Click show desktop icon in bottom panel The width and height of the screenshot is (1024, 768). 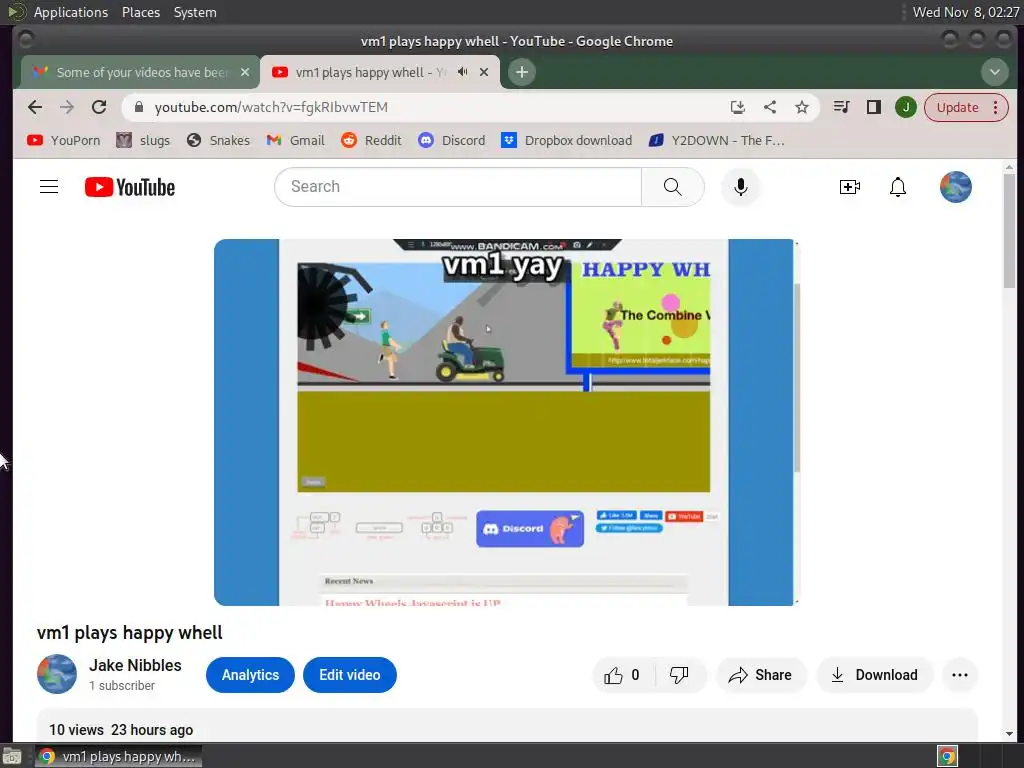(x=12, y=756)
